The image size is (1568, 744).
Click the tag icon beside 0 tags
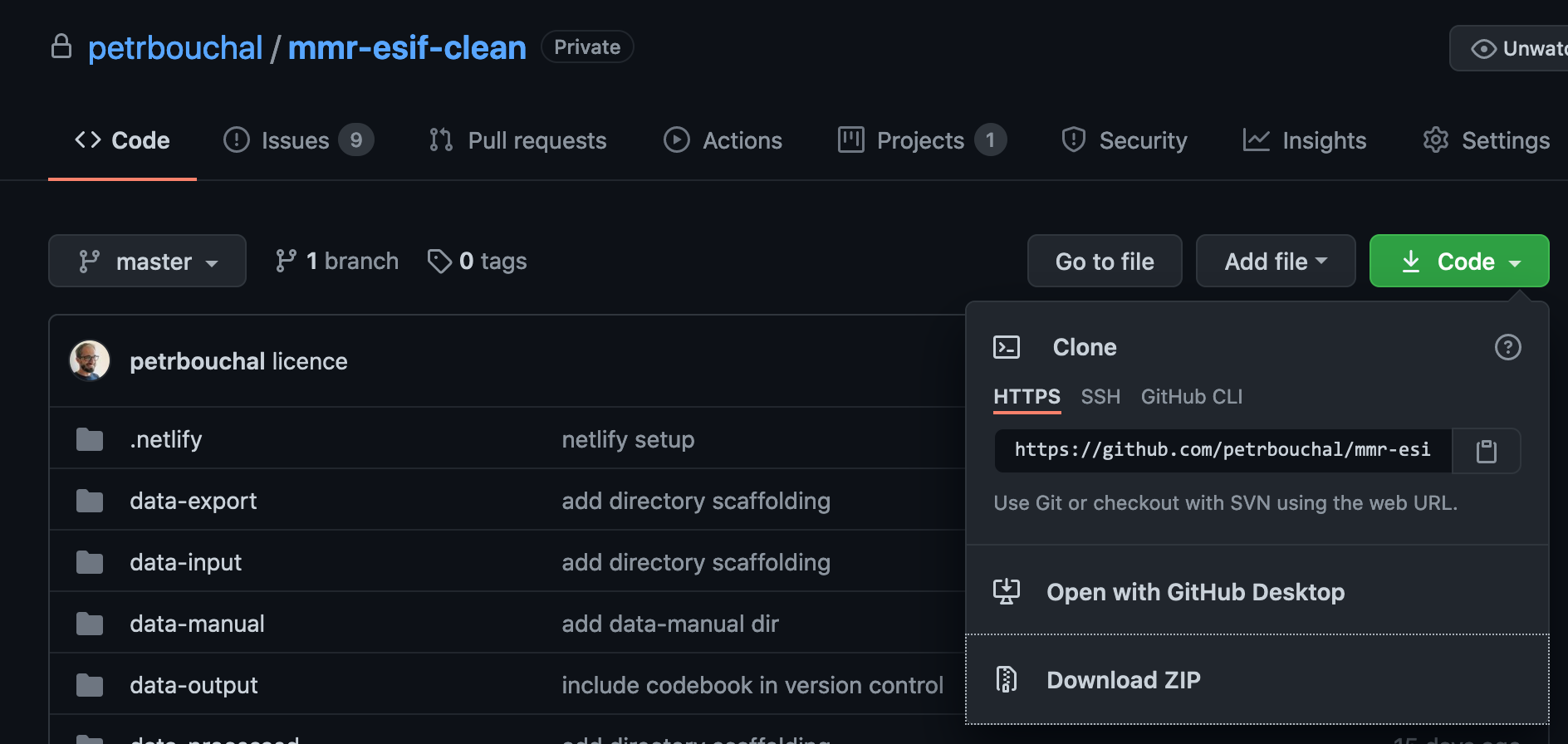[x=439, y=262]
